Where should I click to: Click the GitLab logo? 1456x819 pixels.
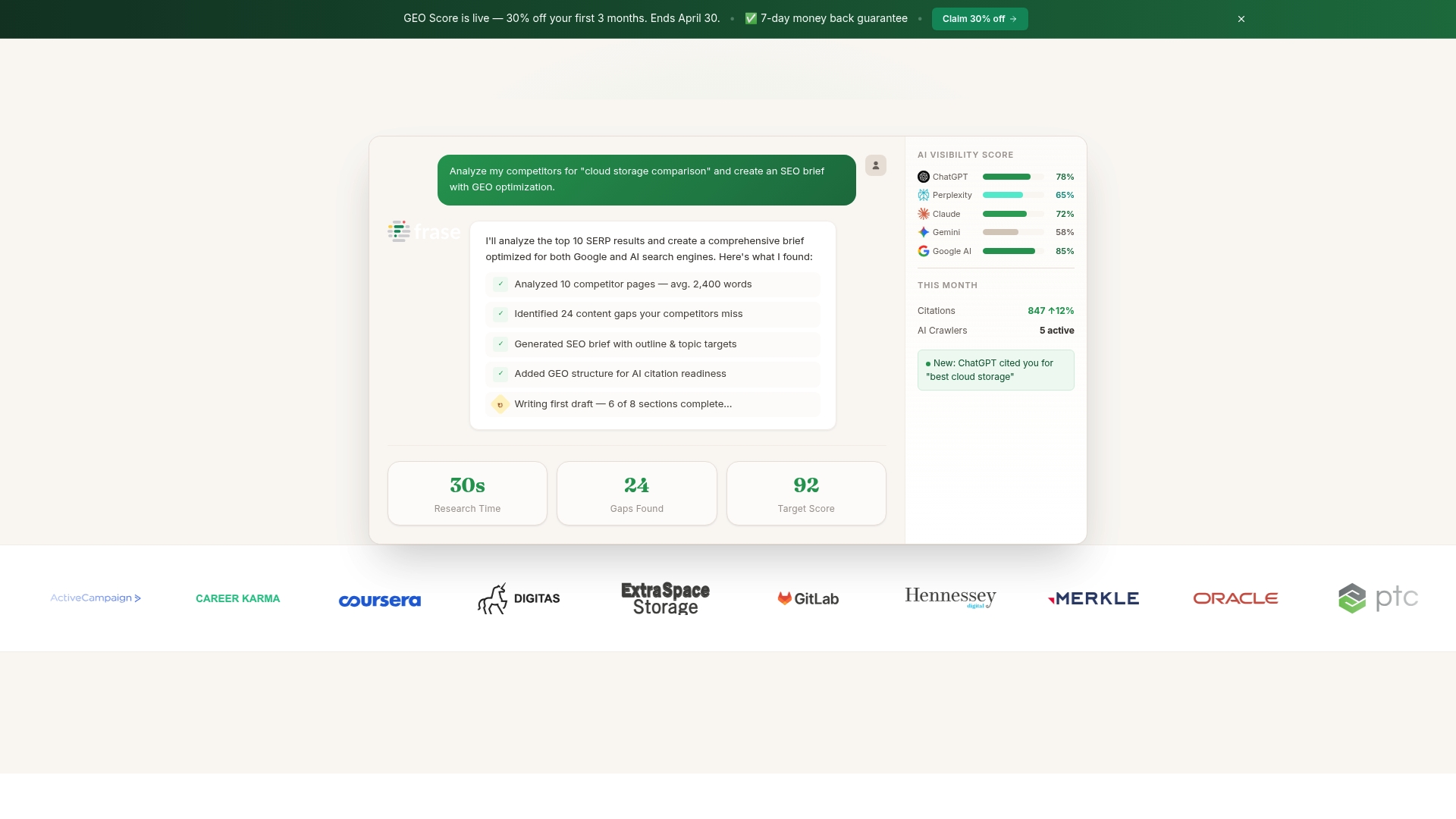tap(808, 598)
